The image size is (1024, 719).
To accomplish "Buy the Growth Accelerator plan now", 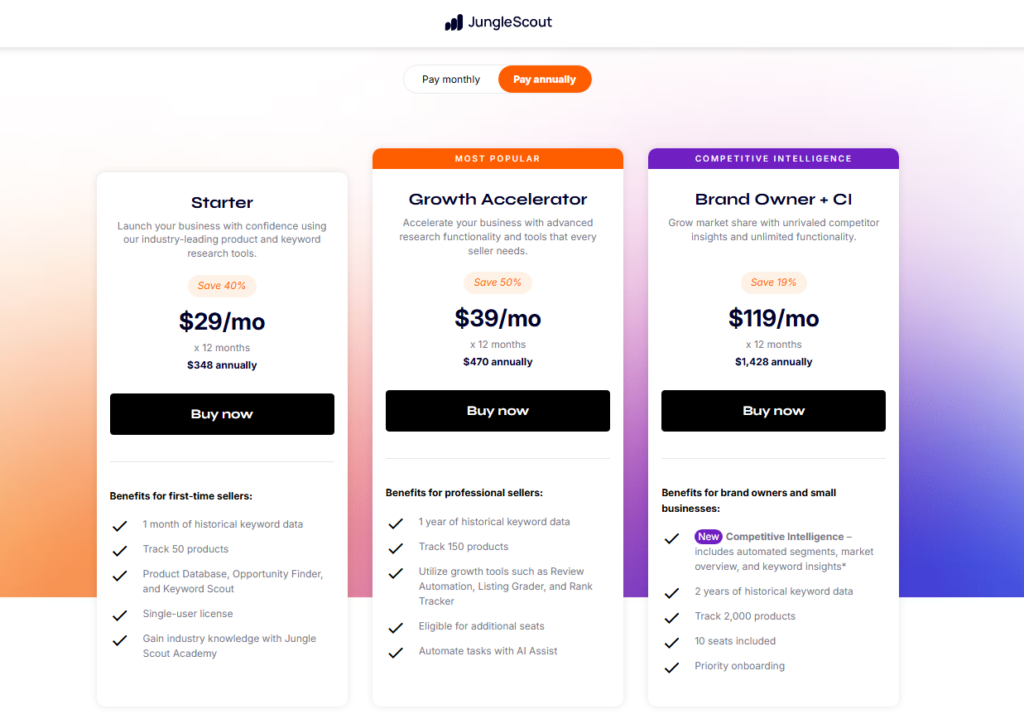I will pos(498,411).
